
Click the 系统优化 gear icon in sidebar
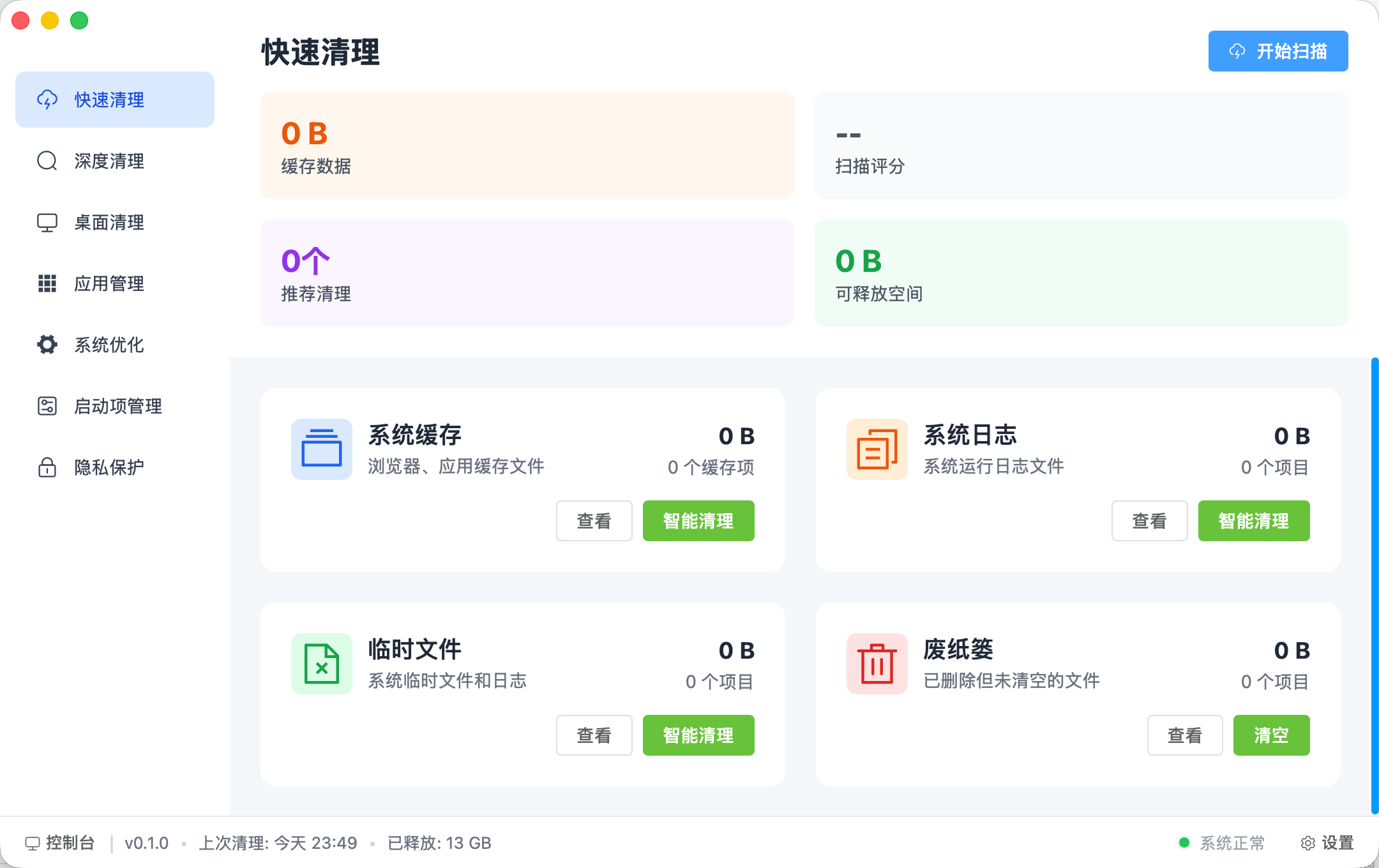point(47,345)
